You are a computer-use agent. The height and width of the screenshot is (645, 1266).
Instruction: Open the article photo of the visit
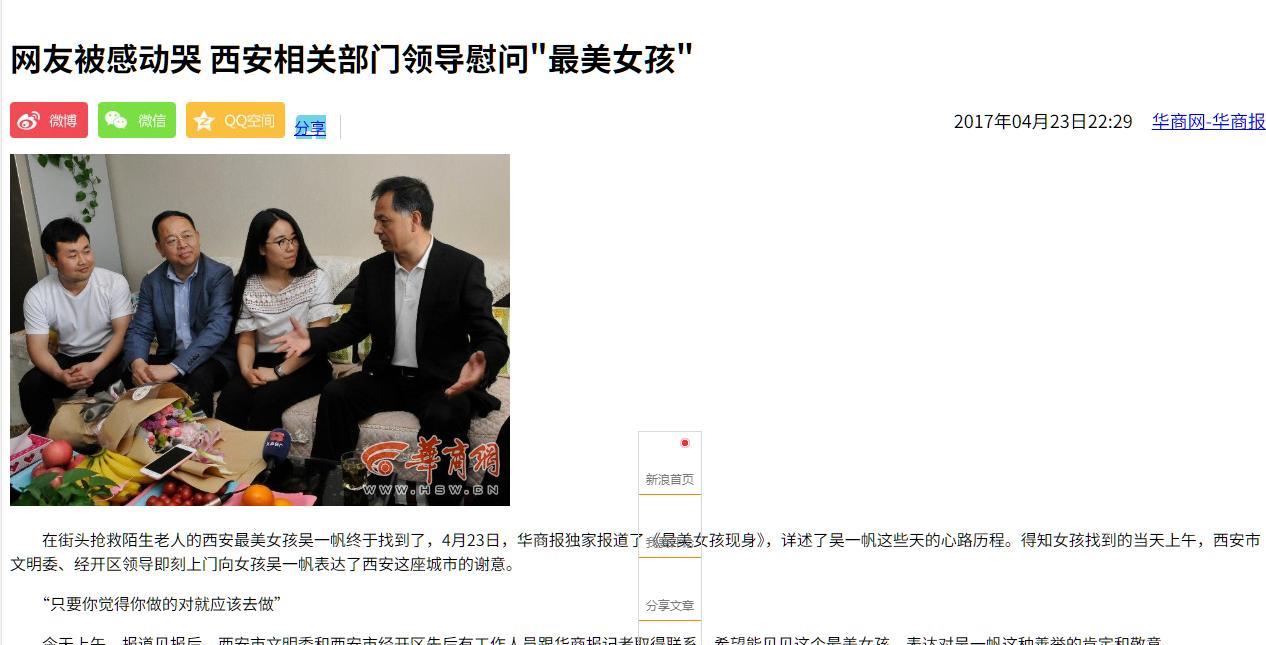tap(260, 330)
